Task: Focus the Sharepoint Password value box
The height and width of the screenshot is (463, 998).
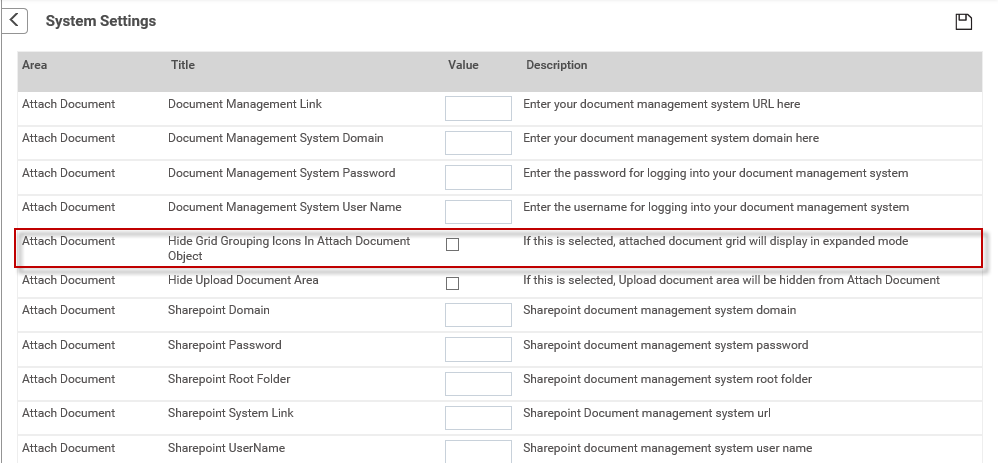Action: 478,349
